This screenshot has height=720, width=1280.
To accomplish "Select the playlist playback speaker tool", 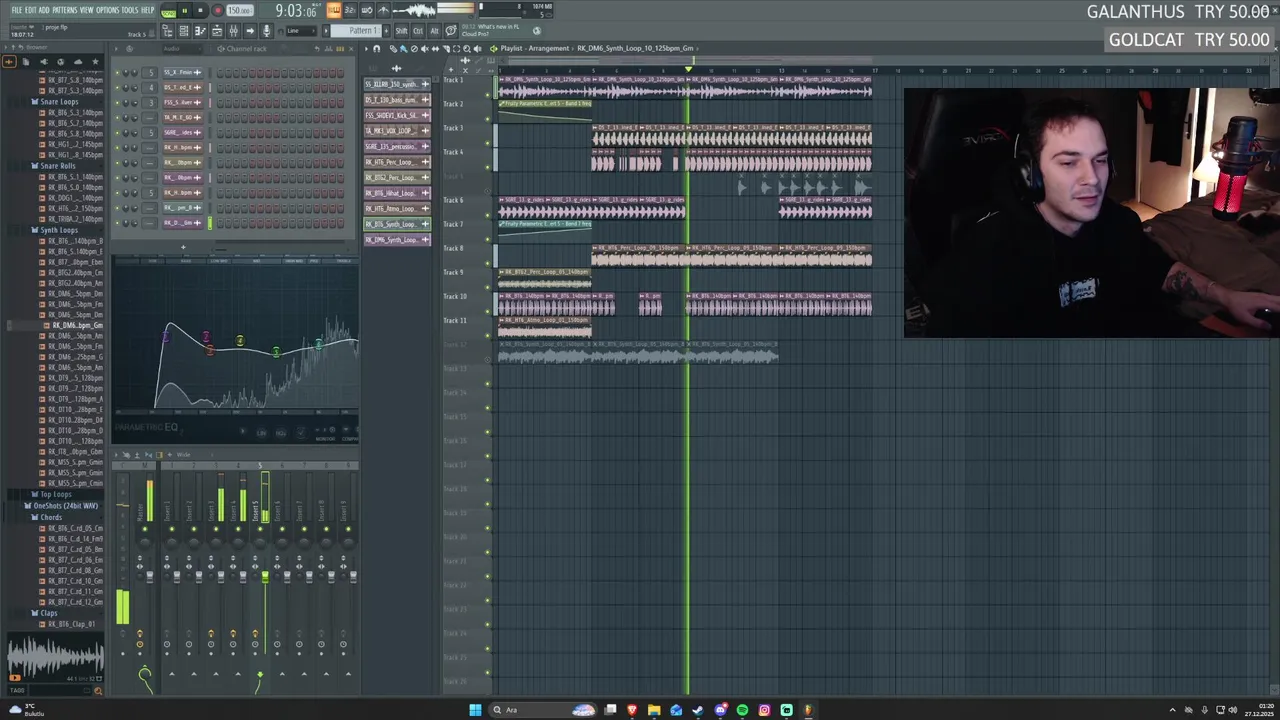I will 477,48.
